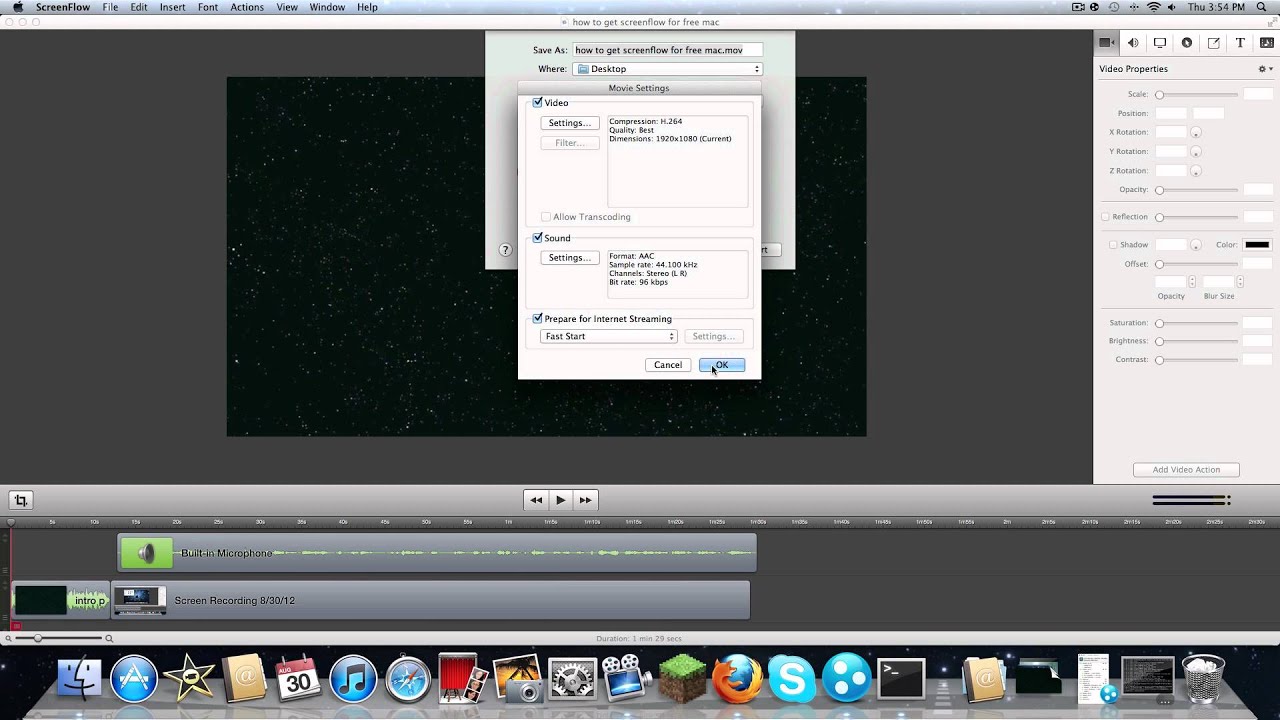This screenshot has width=1280, height=720.
Task: Confirm Movie Settings with OK
Action: pos(722,365)
